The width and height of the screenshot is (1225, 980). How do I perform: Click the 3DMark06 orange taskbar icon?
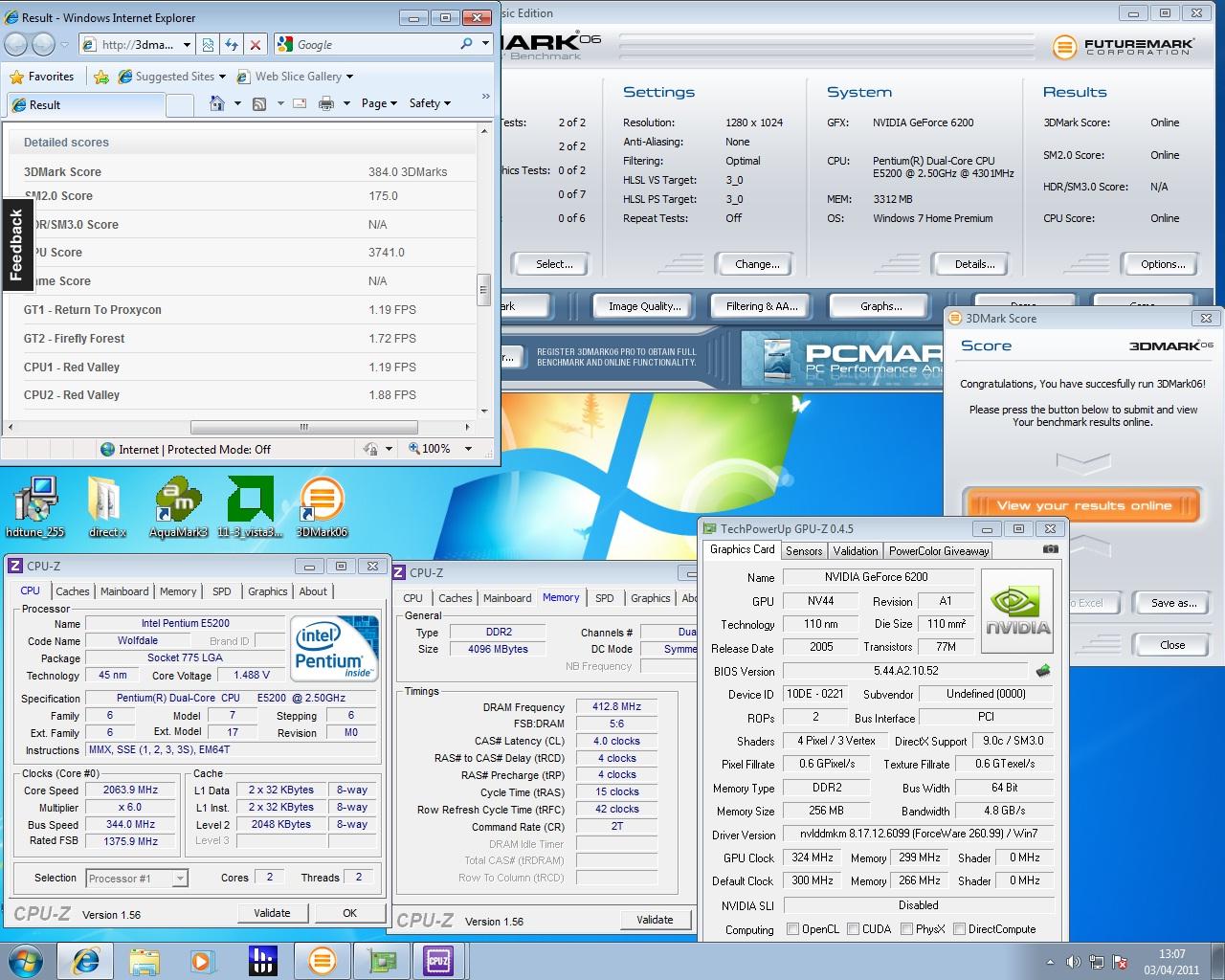(323, 961)
